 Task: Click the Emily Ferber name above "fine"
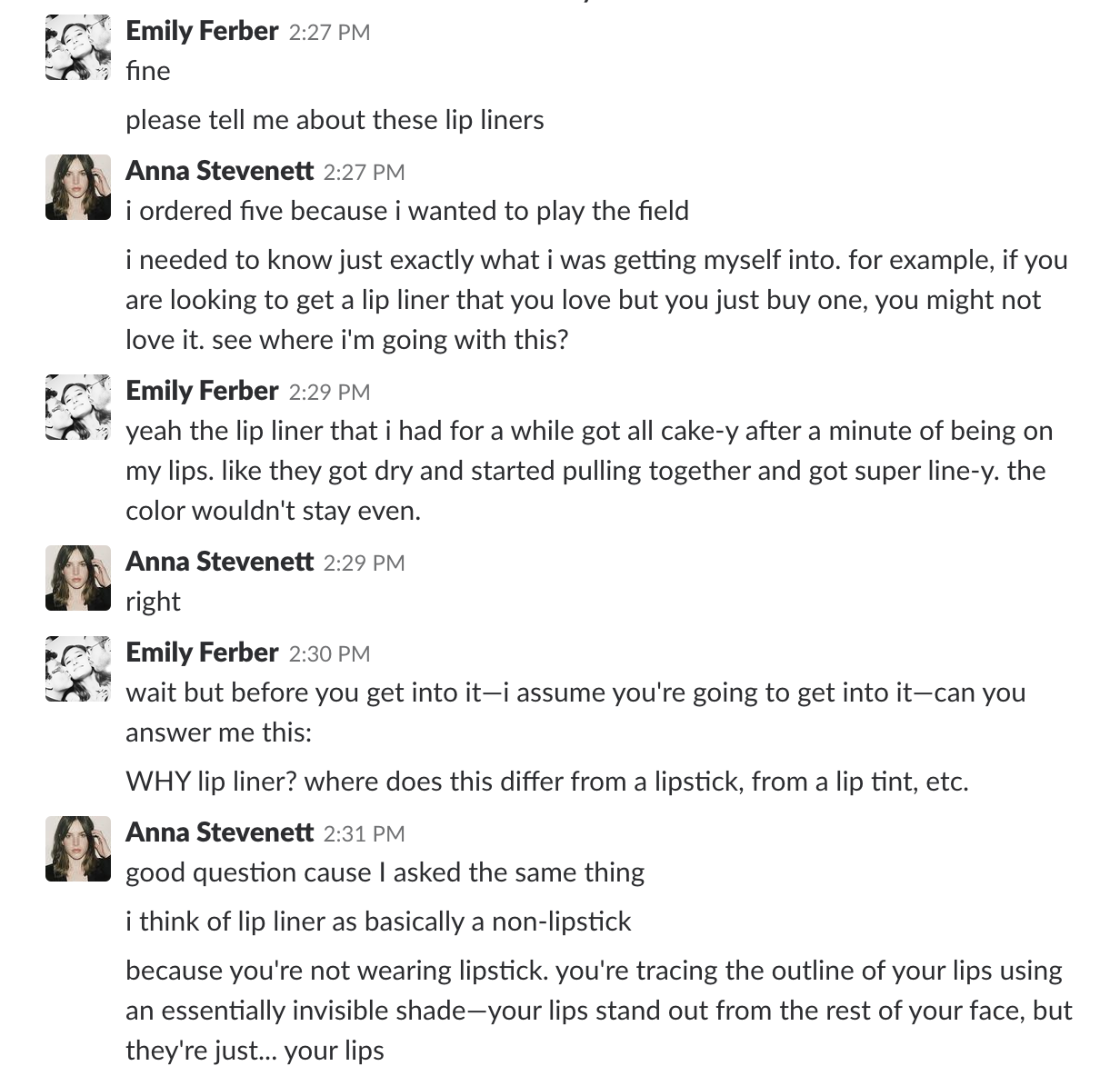pos(202,31)
